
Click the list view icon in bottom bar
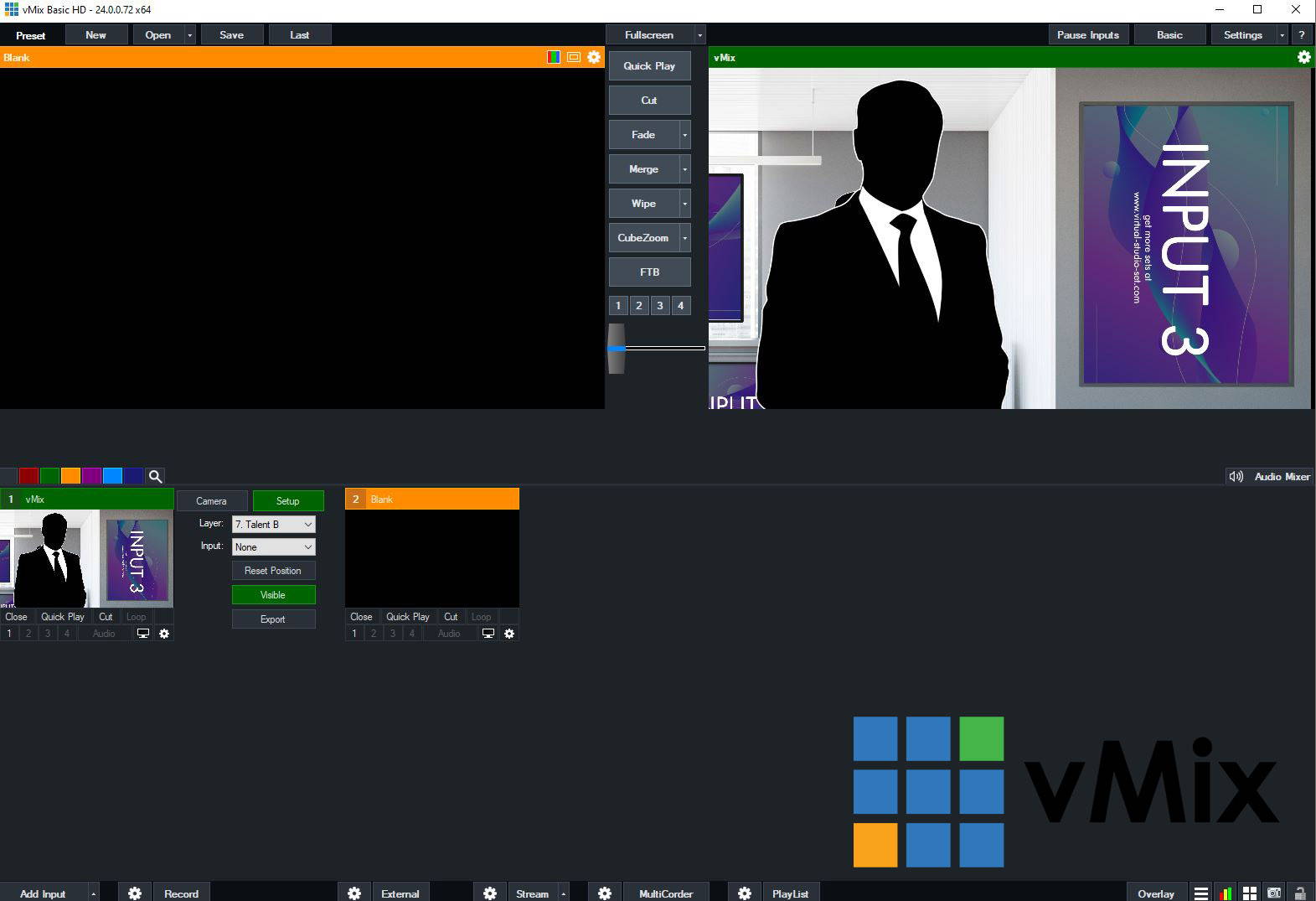click(x=1201, y=893)
